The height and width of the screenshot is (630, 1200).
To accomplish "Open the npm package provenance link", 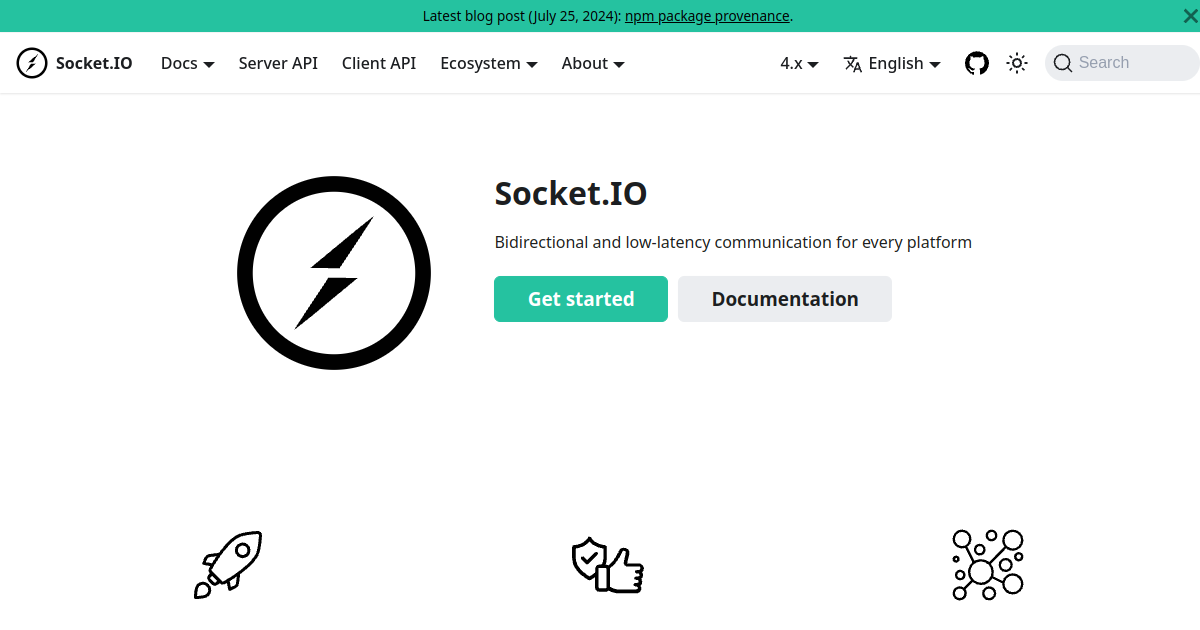I will (707, 16).
